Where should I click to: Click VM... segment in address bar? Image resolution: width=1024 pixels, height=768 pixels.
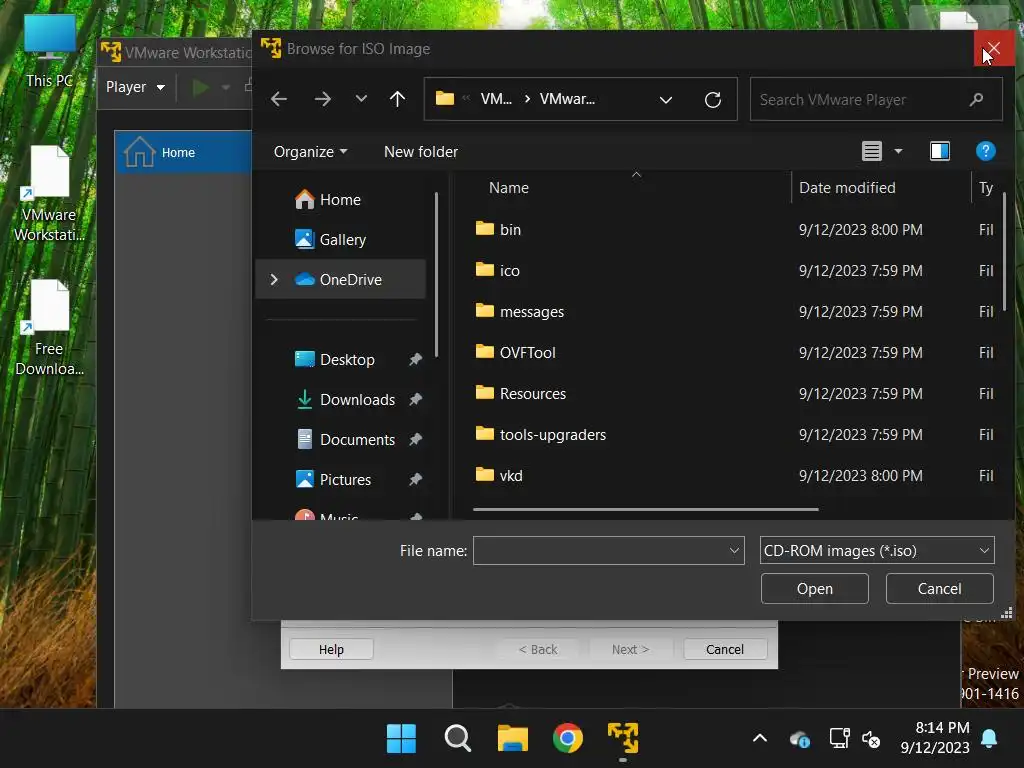[496, 99]
